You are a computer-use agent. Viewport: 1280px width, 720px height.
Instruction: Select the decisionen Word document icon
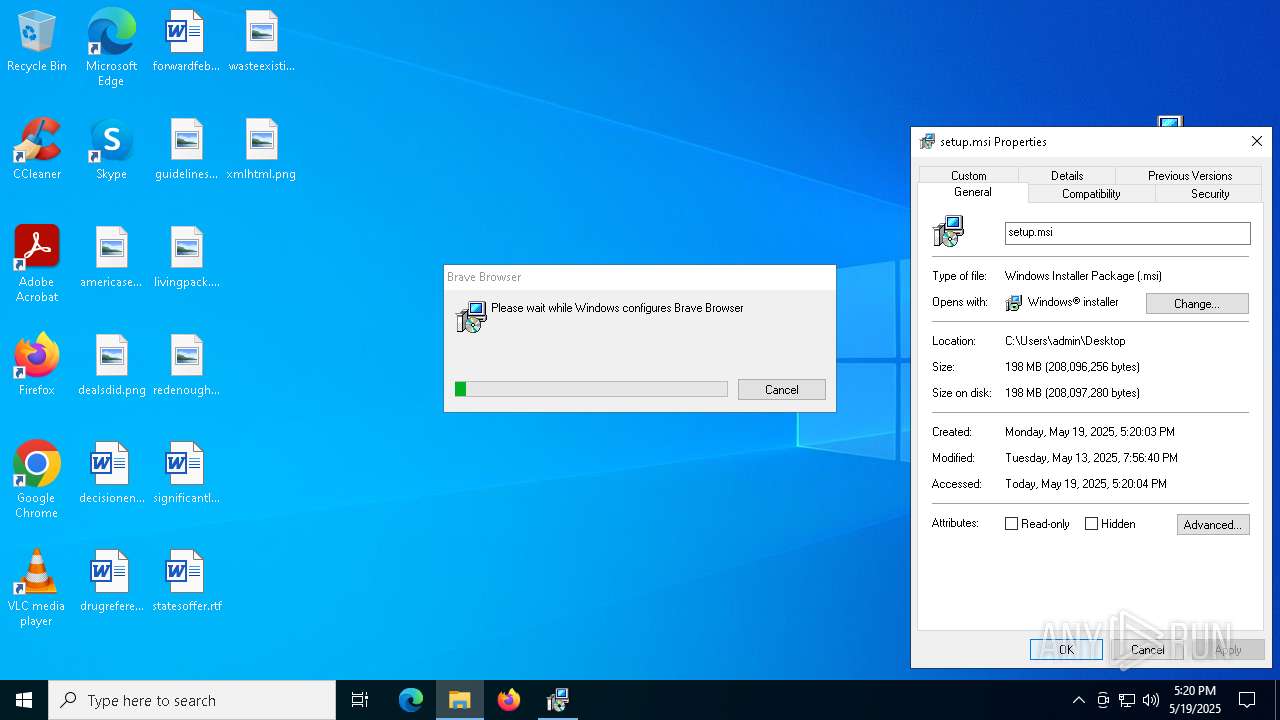pos(111,473)
